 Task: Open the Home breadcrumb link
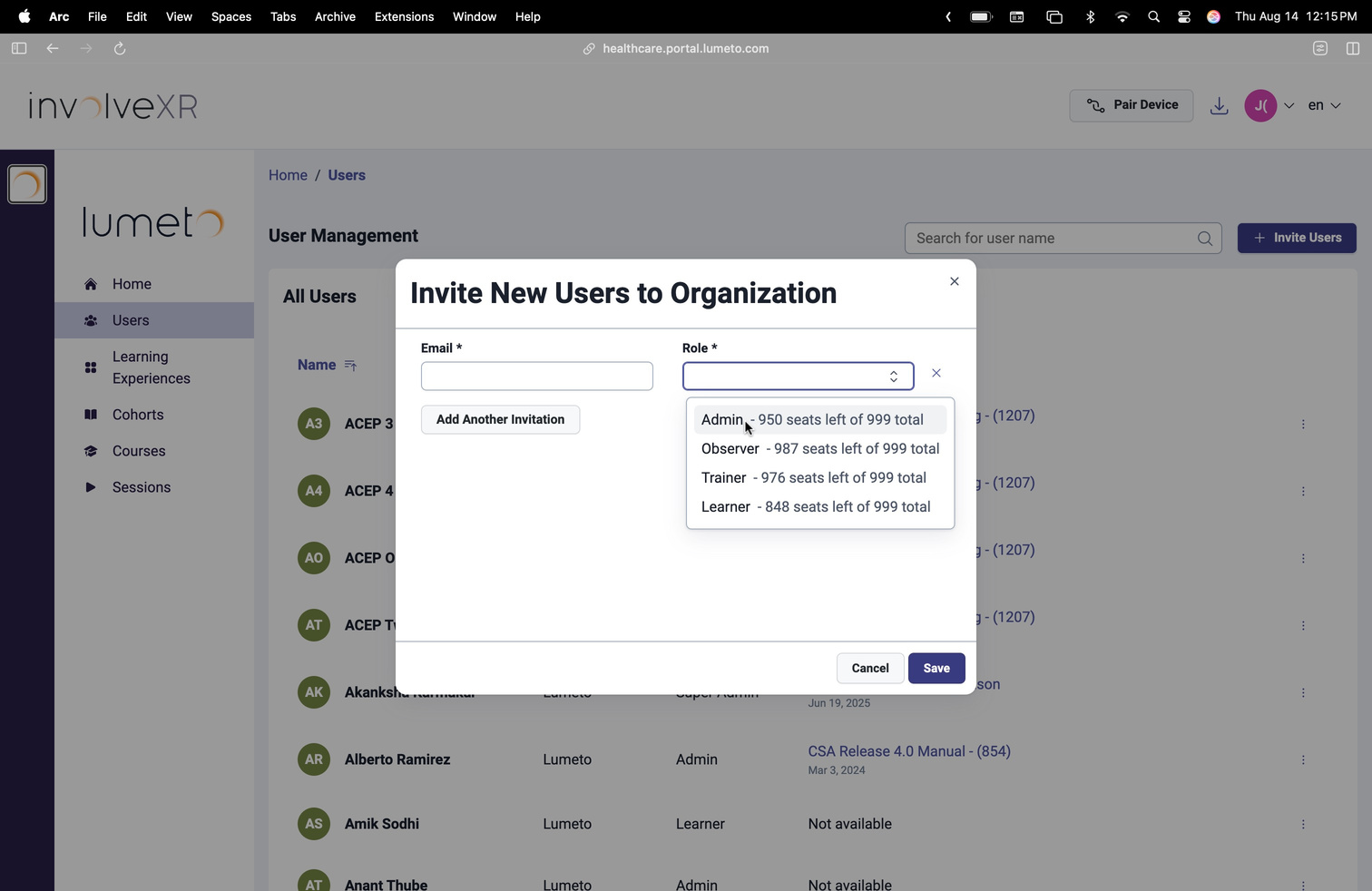(288, 175)
